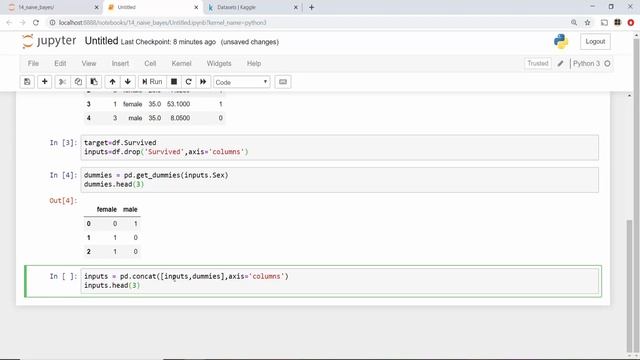Close the Datasets Kaggle tab

296,7
